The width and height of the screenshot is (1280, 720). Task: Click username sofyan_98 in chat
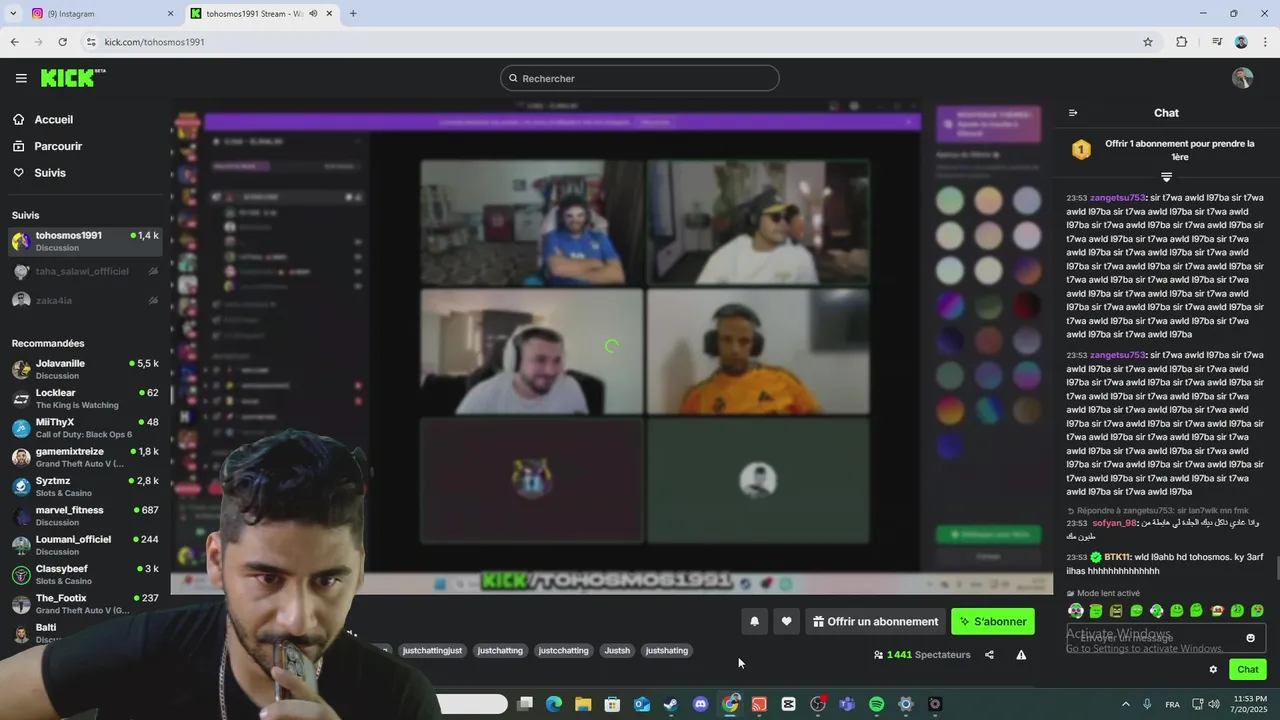1114,523
